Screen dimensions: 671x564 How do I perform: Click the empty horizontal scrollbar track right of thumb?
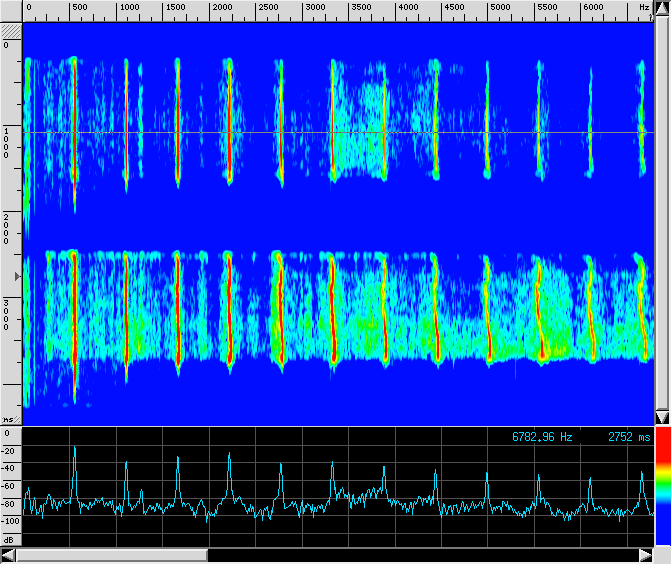click(420, 555)
